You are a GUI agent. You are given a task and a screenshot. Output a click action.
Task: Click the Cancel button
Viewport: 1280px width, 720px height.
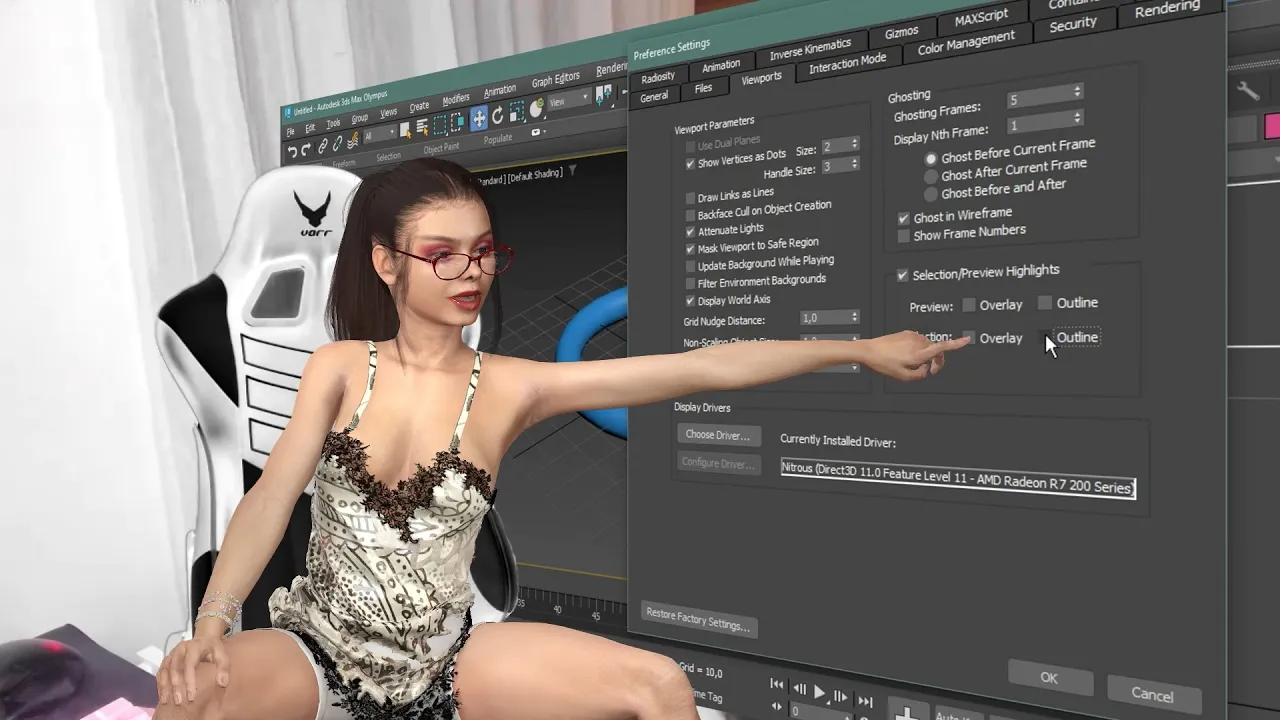(1153, 694)
